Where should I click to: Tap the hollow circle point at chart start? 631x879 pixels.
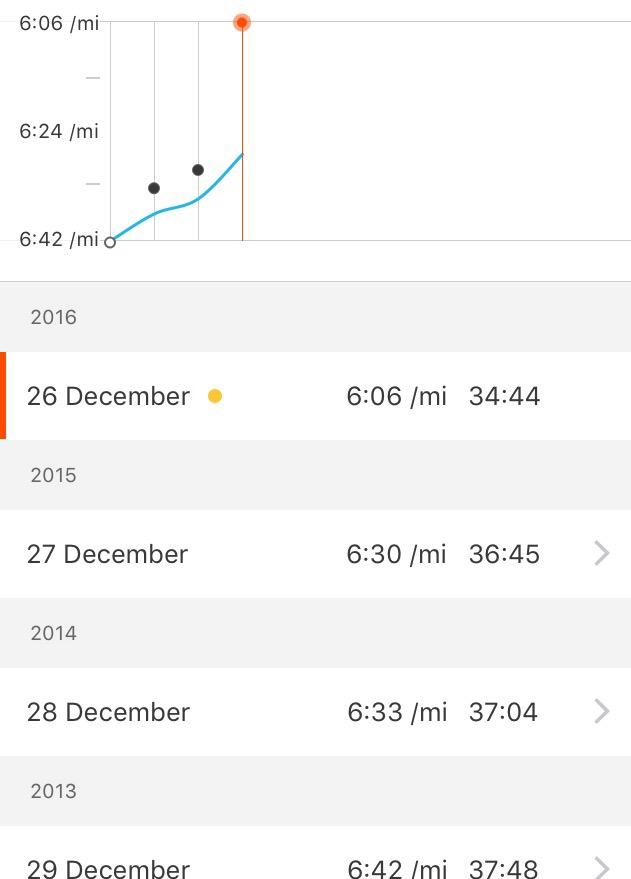point(110,241)
